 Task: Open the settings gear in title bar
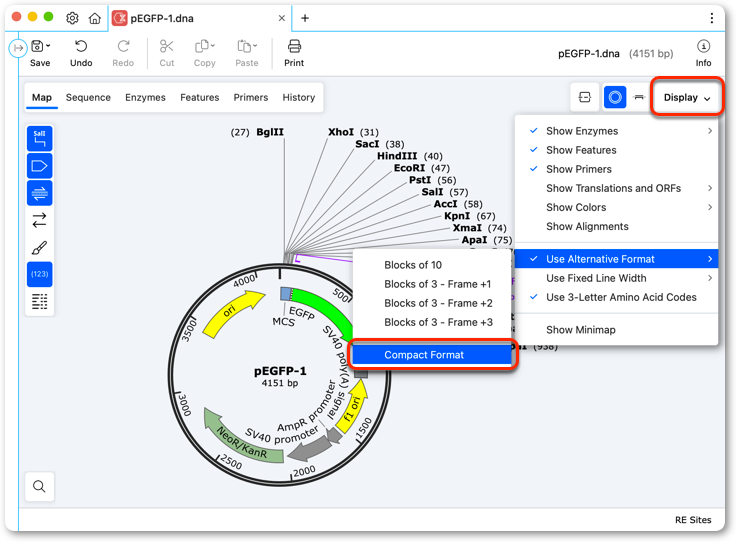click(x=72, y=18)
